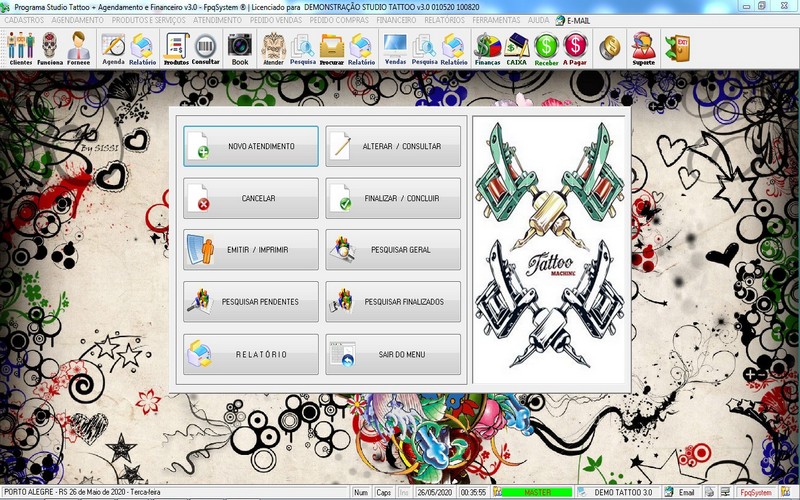Open the Finanças toolbar icon

pyautogui.click(x=487, y=48)
